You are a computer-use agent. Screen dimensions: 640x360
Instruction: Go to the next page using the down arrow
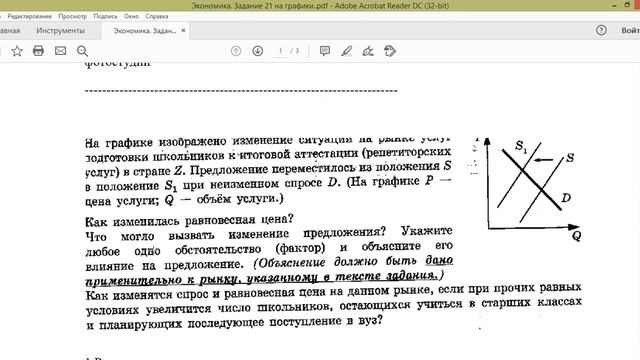pos(258,51)
